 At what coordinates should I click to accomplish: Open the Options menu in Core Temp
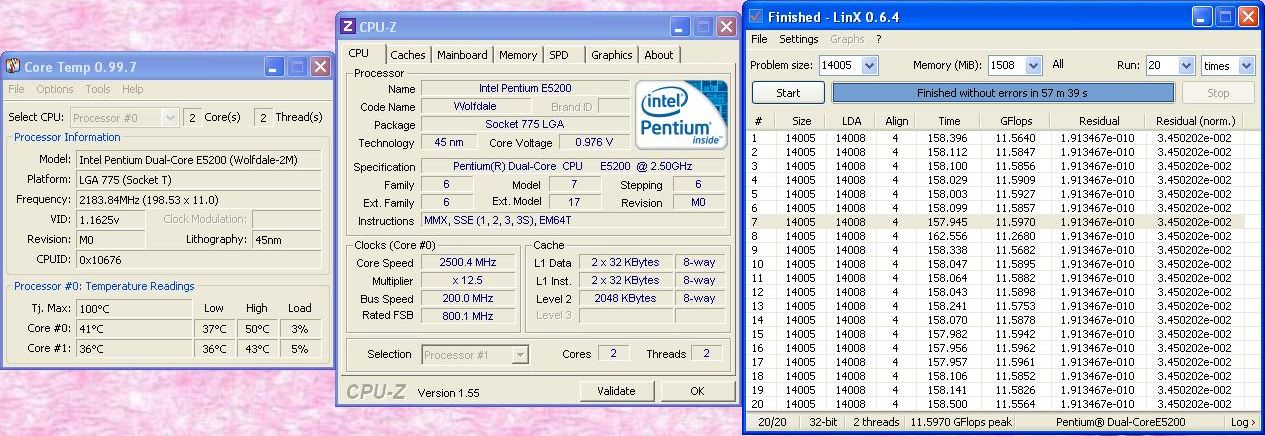[x=55, y=90]
